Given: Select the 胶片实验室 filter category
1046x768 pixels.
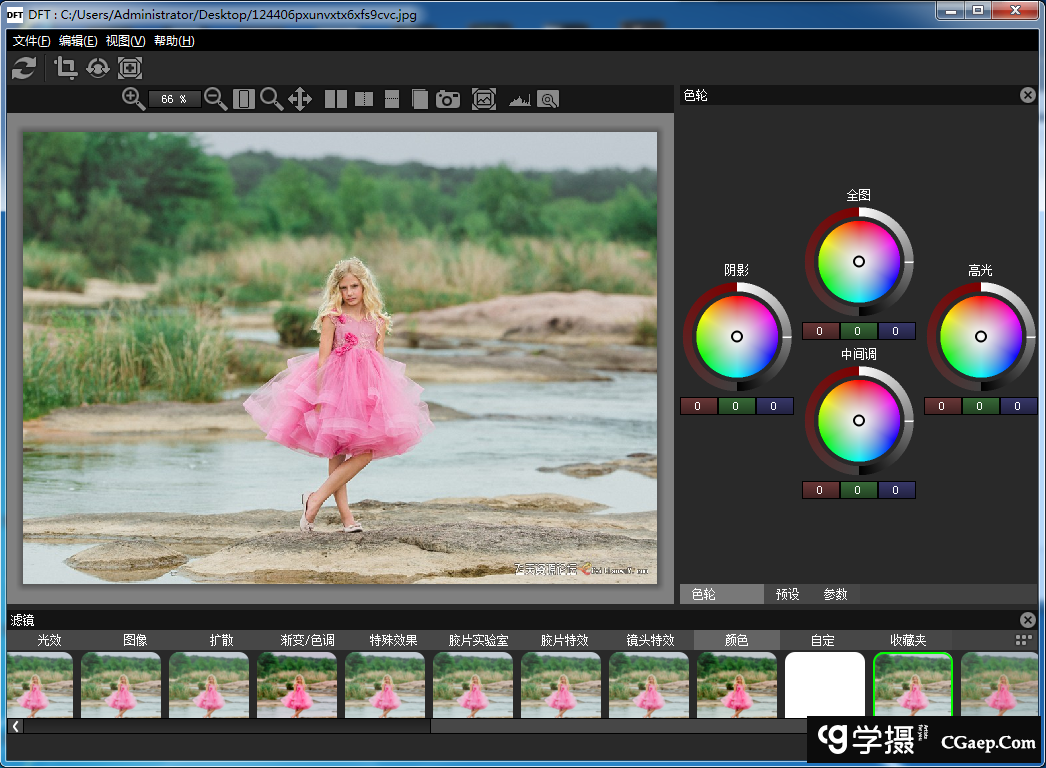Looking at the screenshot, I should tap(478, 640).
